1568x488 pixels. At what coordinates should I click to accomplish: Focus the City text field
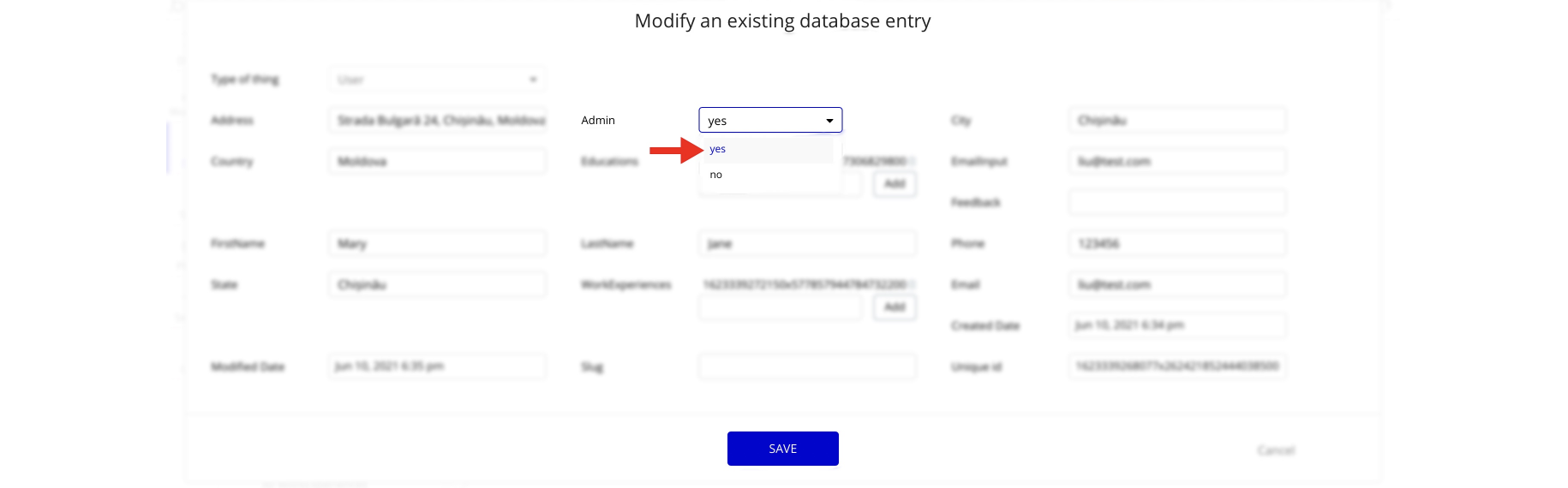pos(1176,121)
